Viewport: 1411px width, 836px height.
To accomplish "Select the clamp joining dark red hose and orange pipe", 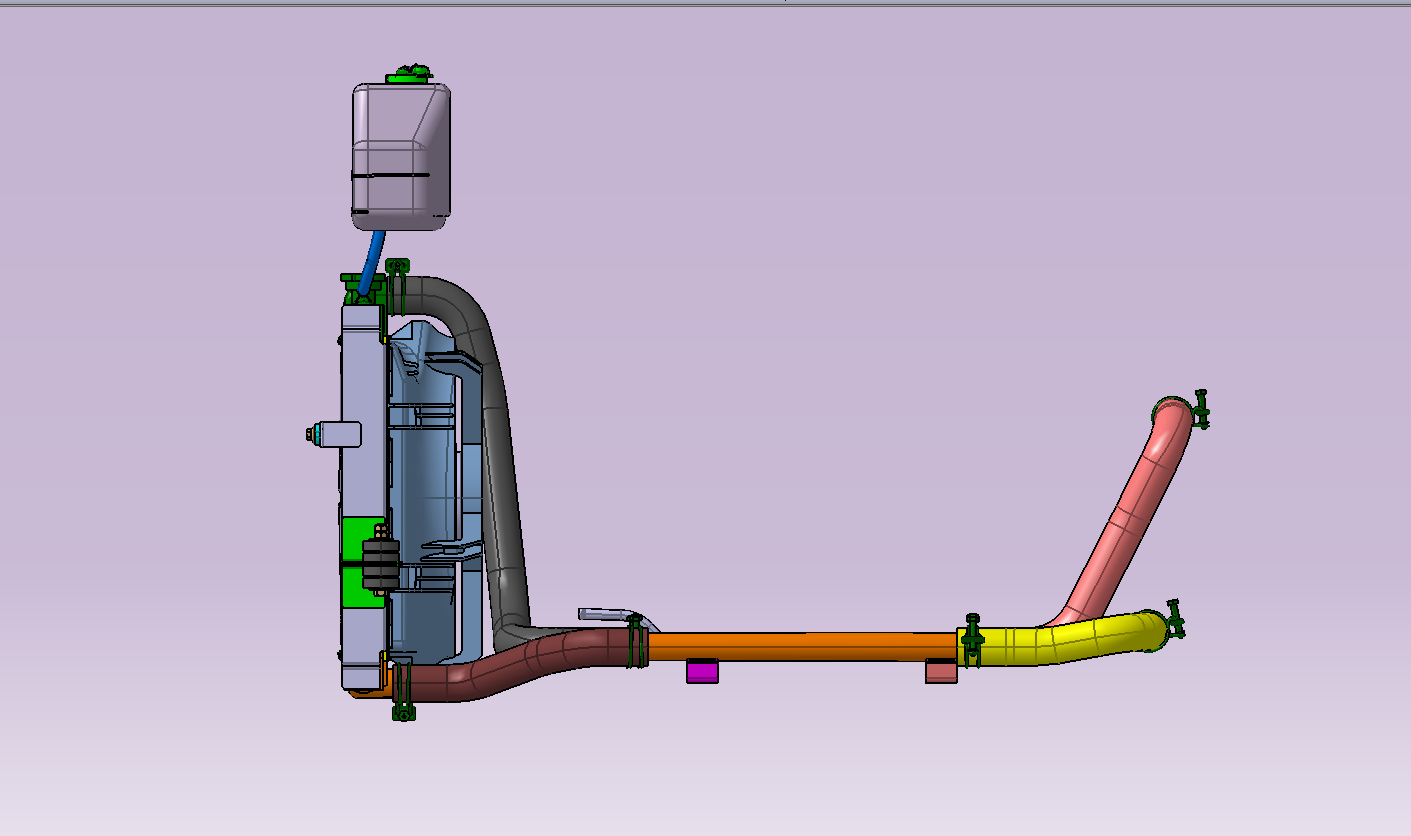I will (x=634, y=642).
